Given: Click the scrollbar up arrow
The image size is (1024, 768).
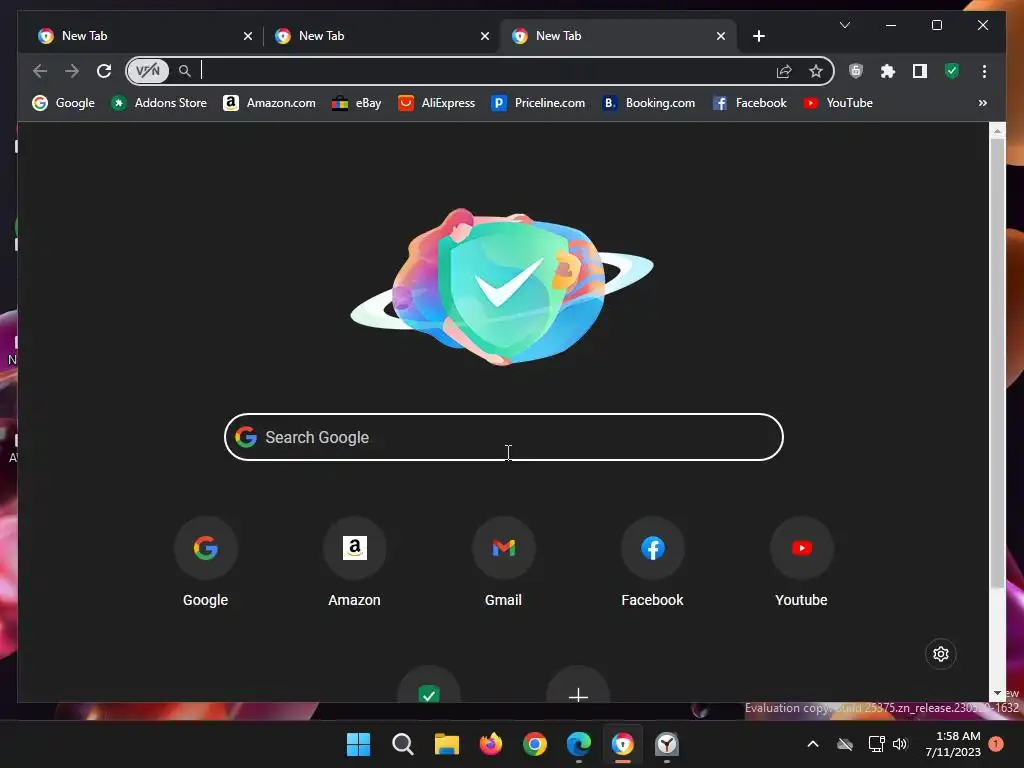Looking at the screenshot, I should (997, 131).
